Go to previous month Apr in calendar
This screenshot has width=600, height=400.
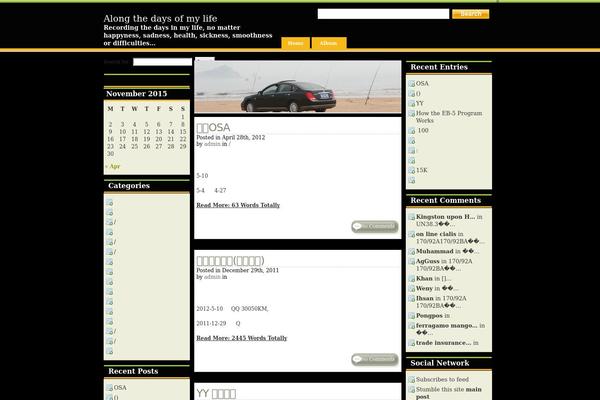(112, 166)
